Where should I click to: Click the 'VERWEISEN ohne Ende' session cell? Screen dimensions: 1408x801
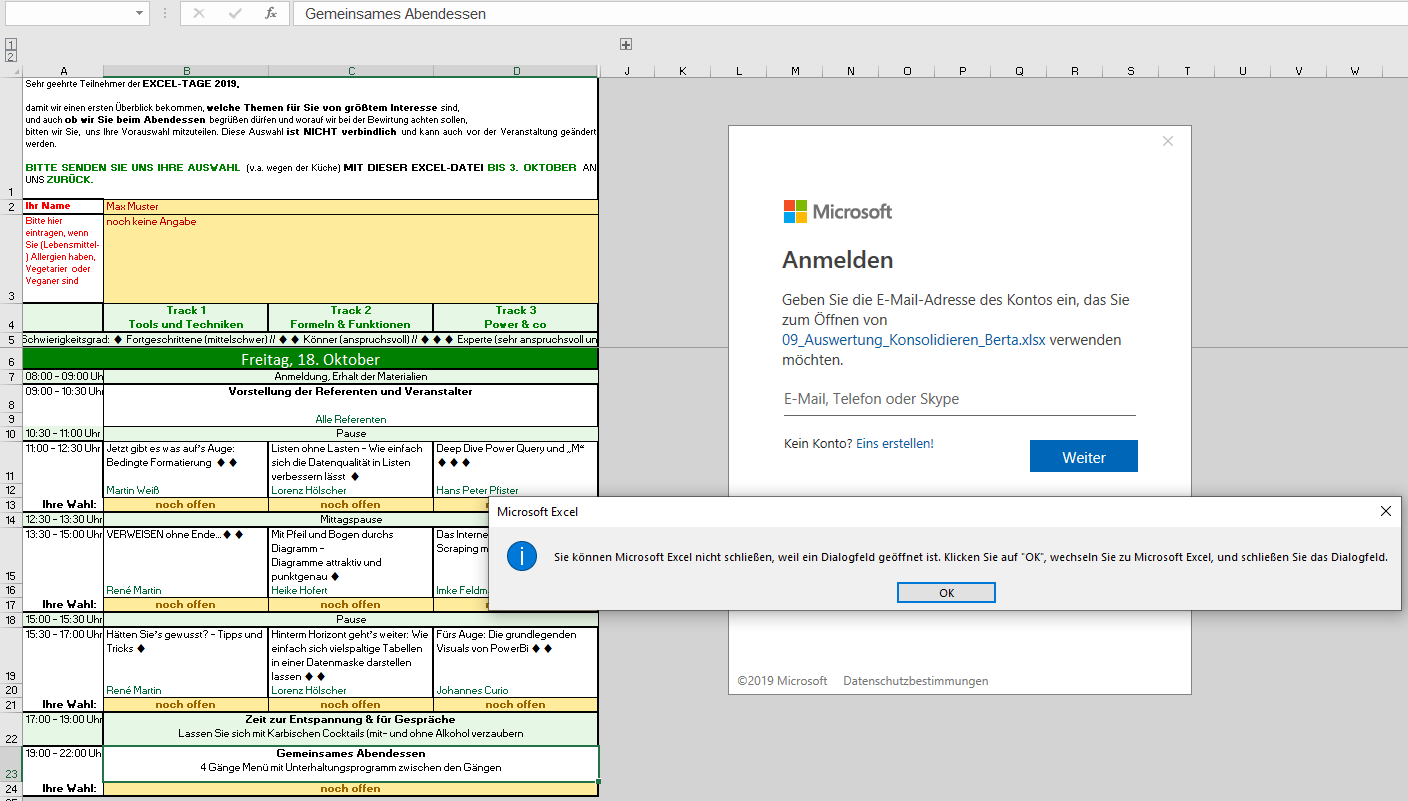point(186,555)
